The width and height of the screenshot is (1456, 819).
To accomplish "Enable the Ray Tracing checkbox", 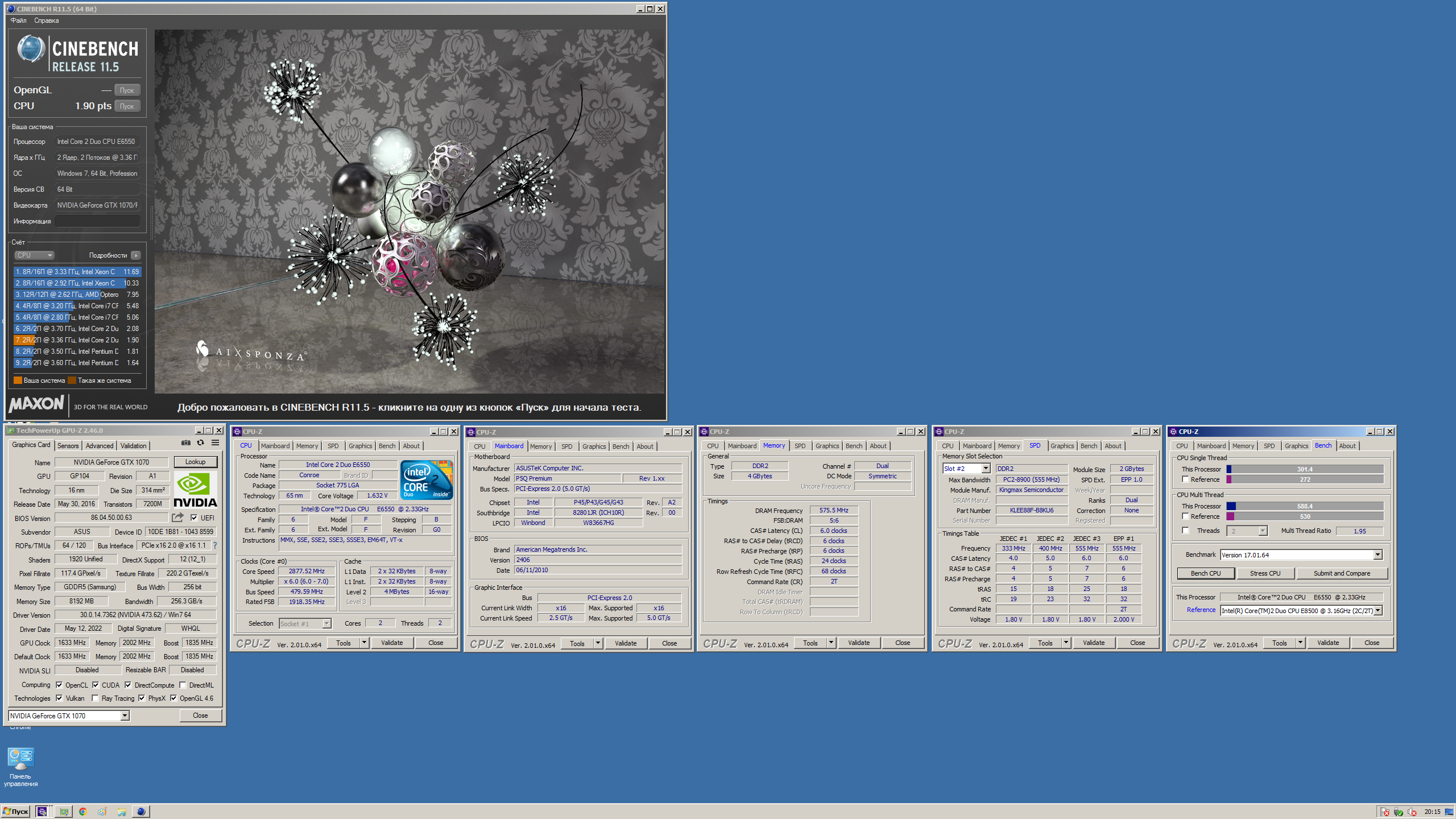I will 95,698.
